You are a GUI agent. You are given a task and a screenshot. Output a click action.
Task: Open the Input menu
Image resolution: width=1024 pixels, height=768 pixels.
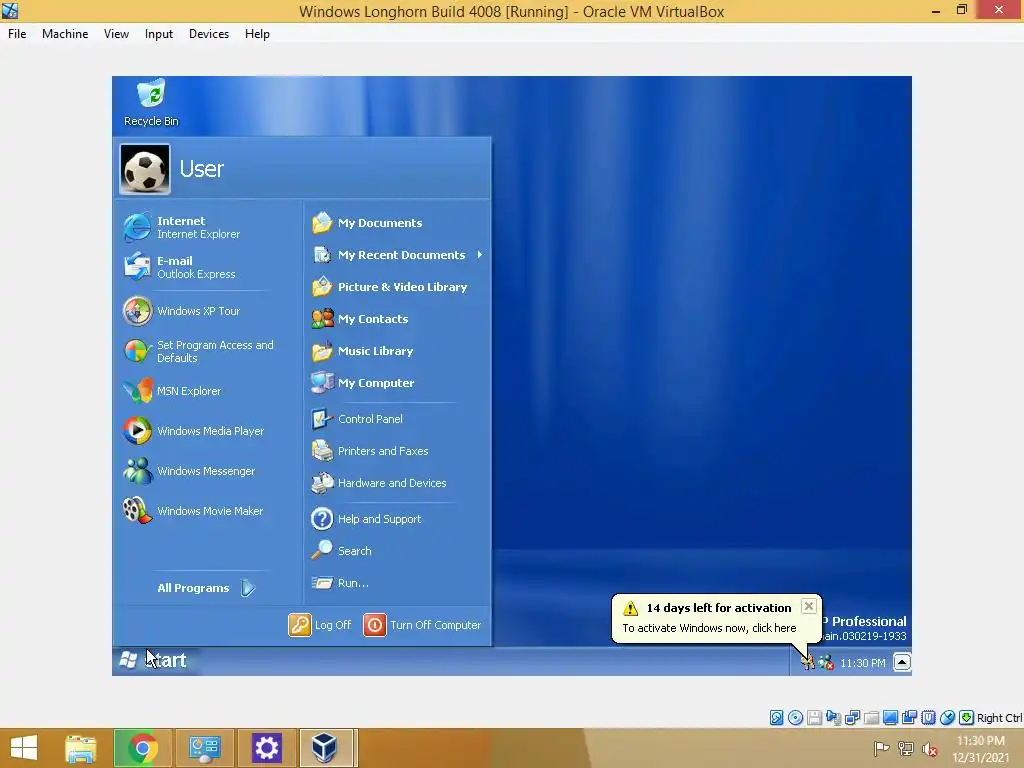pos(159,34)
